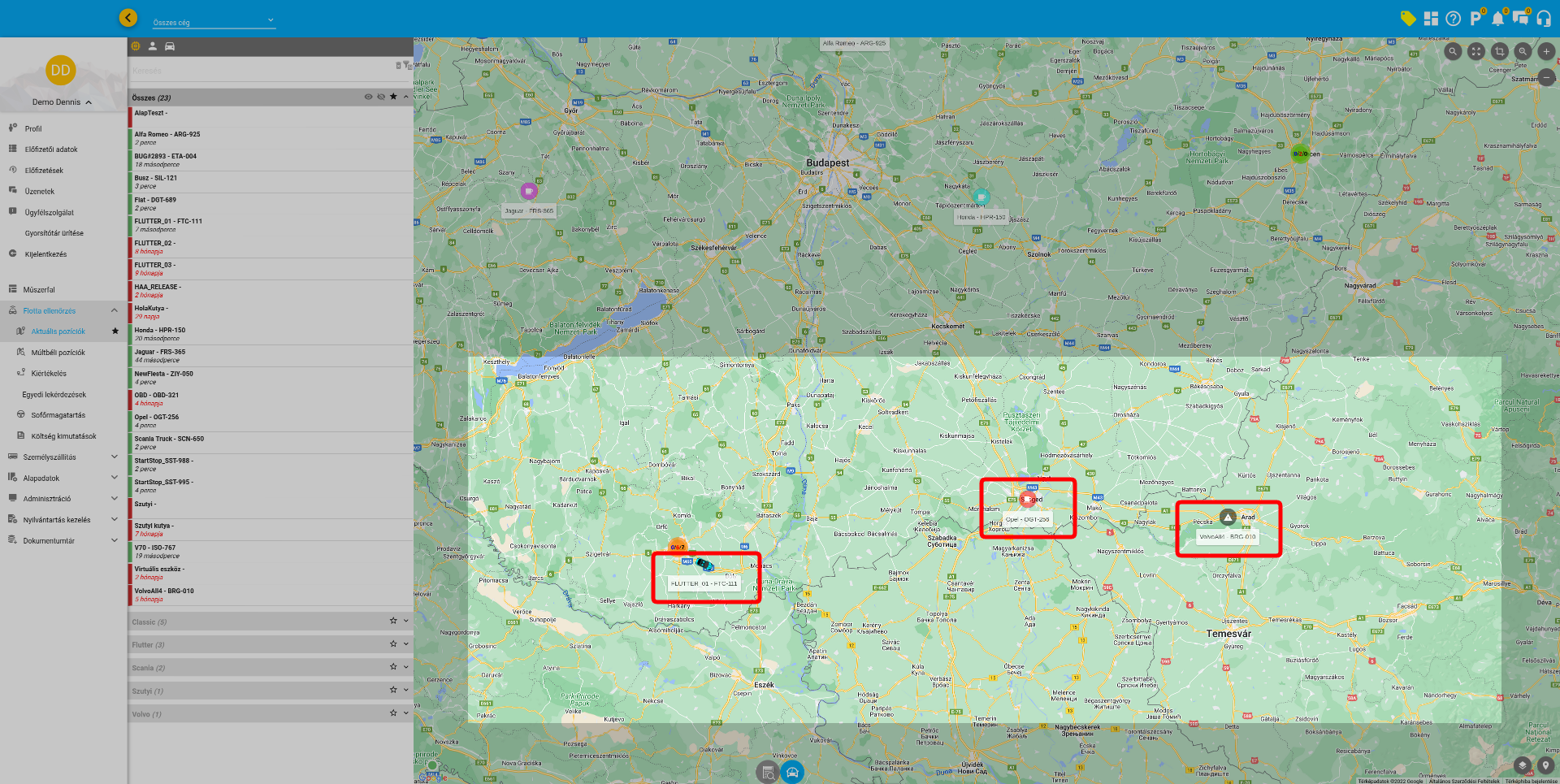The height and width of the screenshot is (784, 1560).
Task: Click the map crop selection tool
Action: pos(1500,51)
